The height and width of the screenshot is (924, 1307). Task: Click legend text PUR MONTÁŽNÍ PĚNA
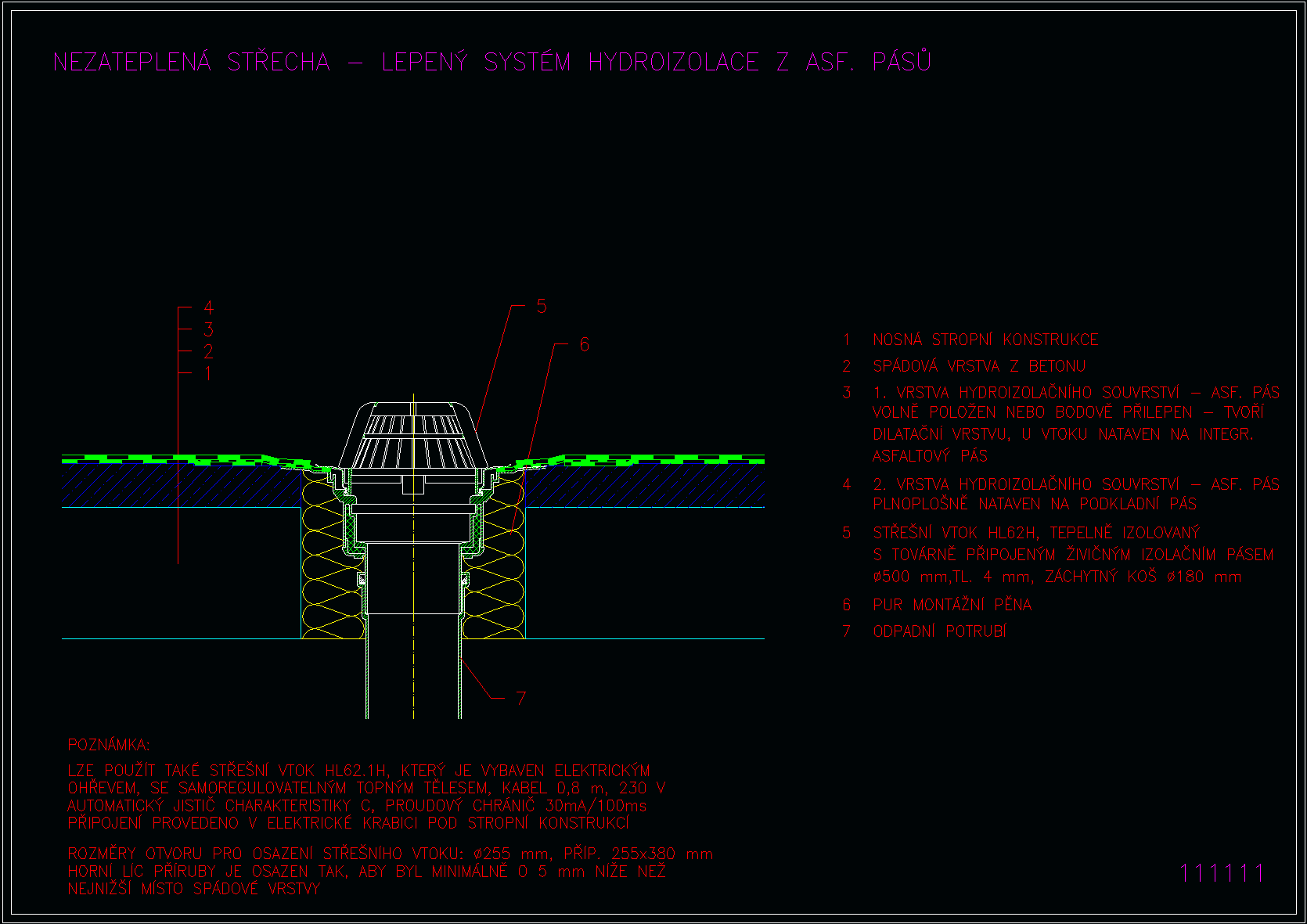click(x=952, y=604)
